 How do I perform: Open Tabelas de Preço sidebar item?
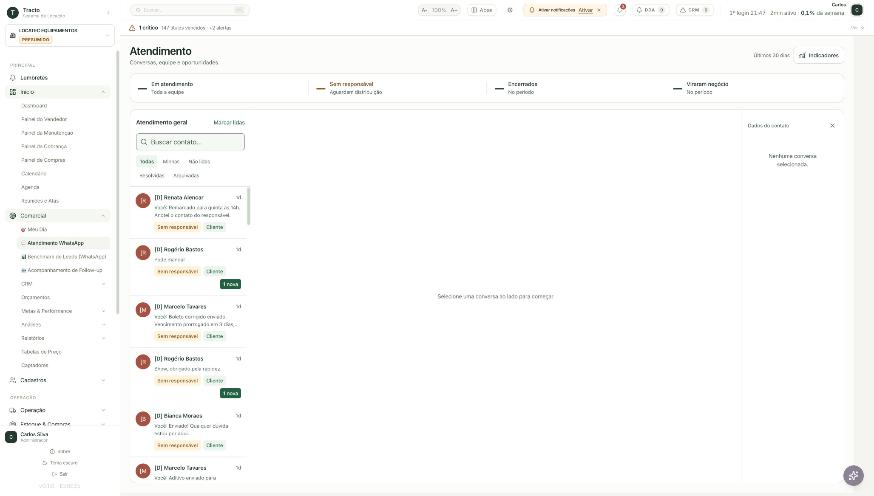[x=41, y=352]
